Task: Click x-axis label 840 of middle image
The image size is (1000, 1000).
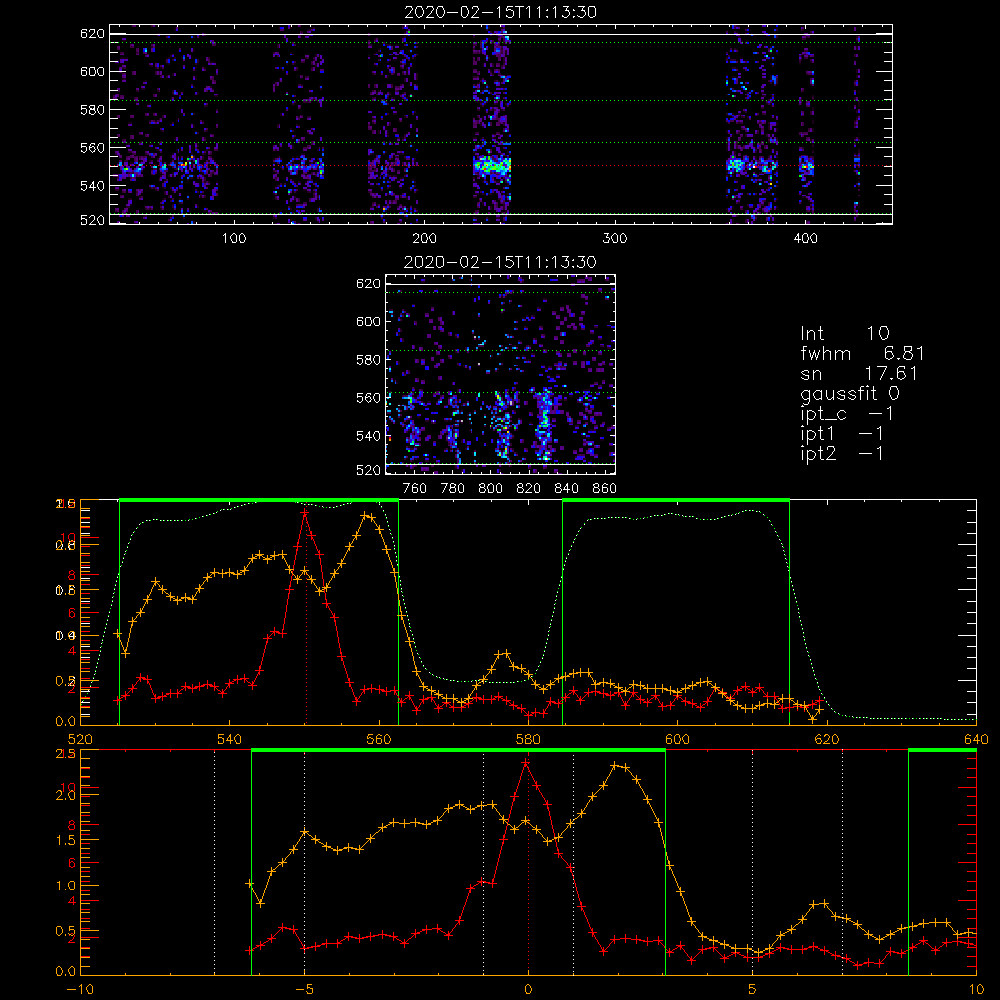Action: tap(566, 489)
